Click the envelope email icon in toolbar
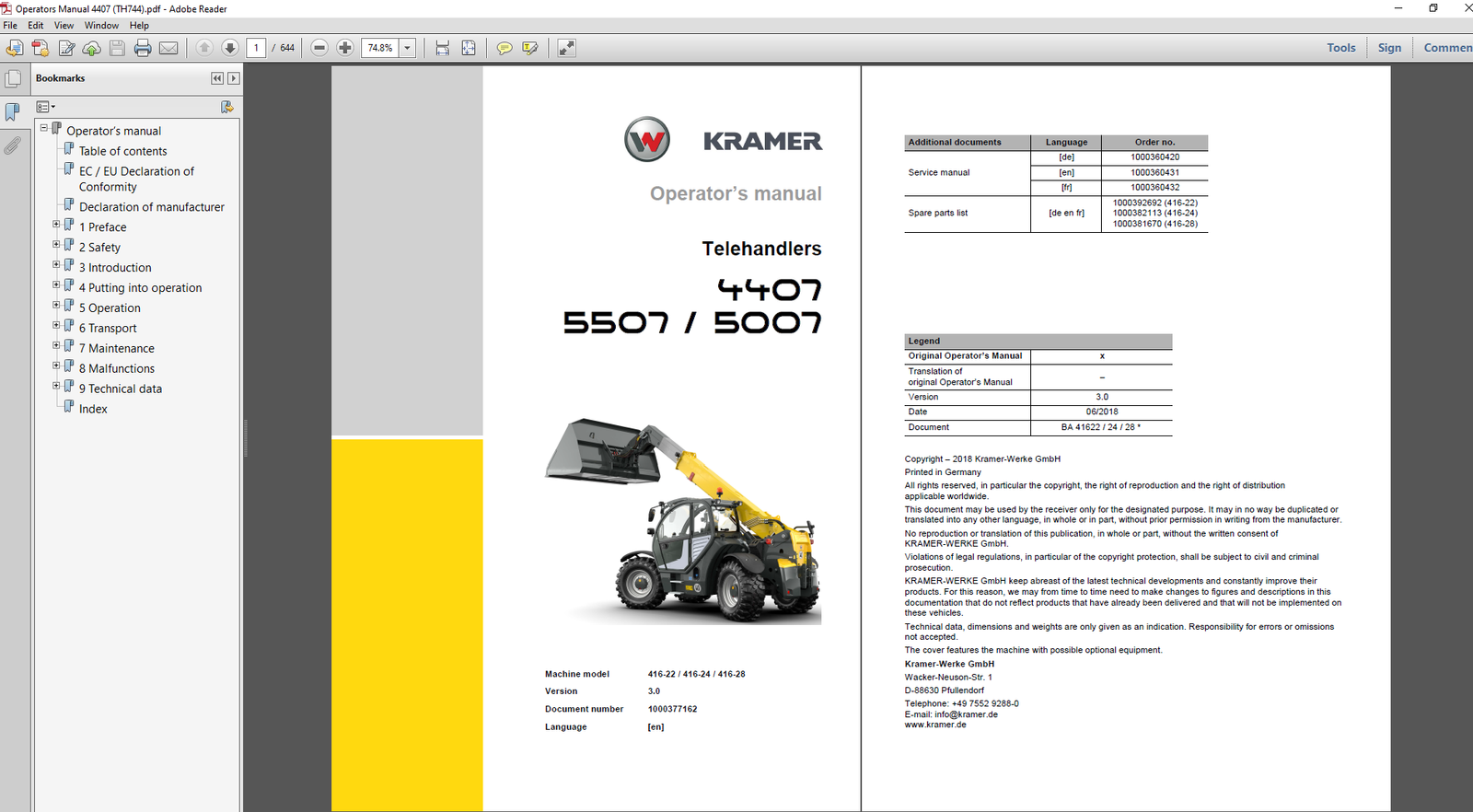The width and height of the screenshot is (1473, 812). click(168, 48)
